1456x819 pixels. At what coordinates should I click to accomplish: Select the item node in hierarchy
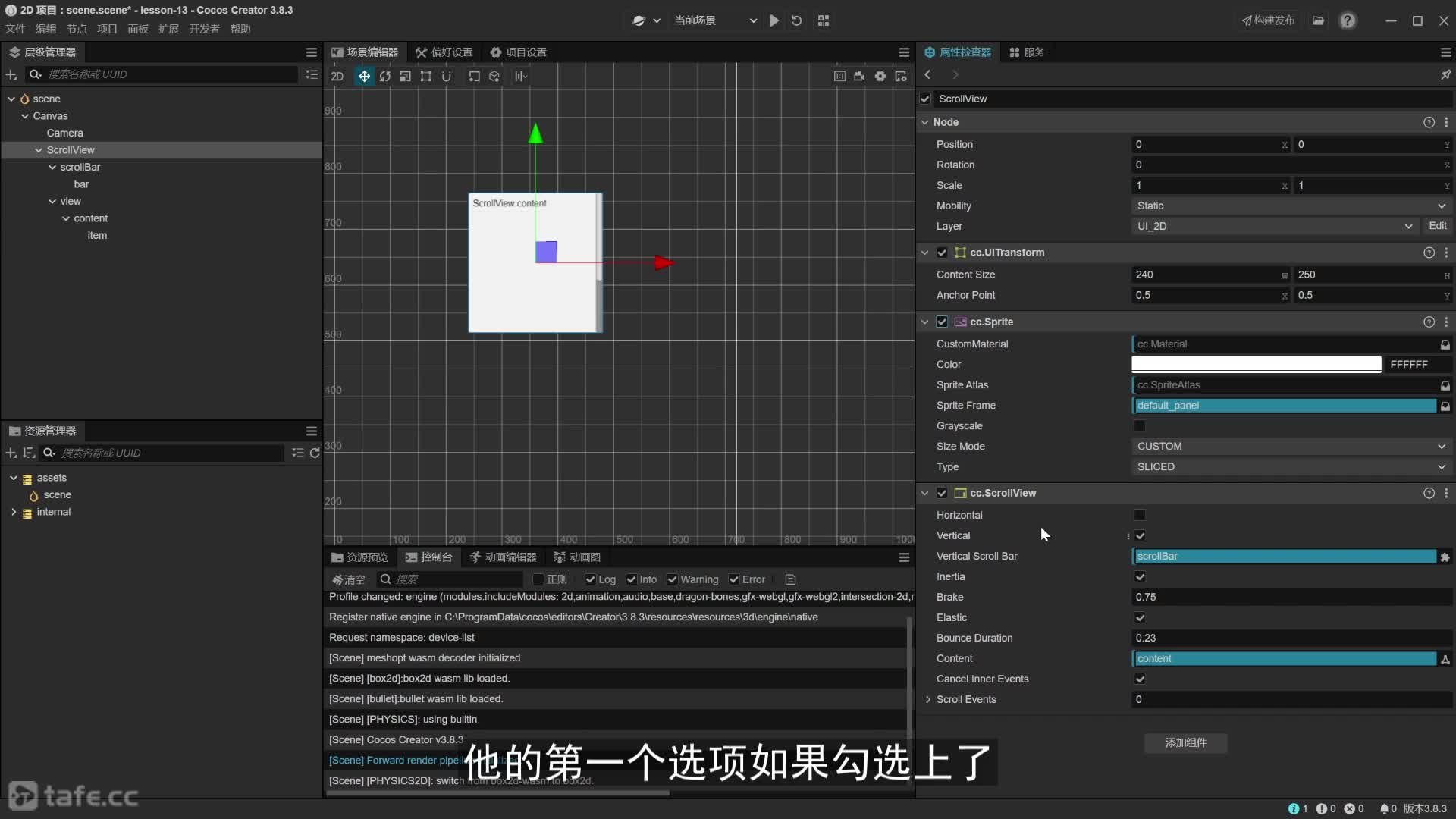click(97, 235)
